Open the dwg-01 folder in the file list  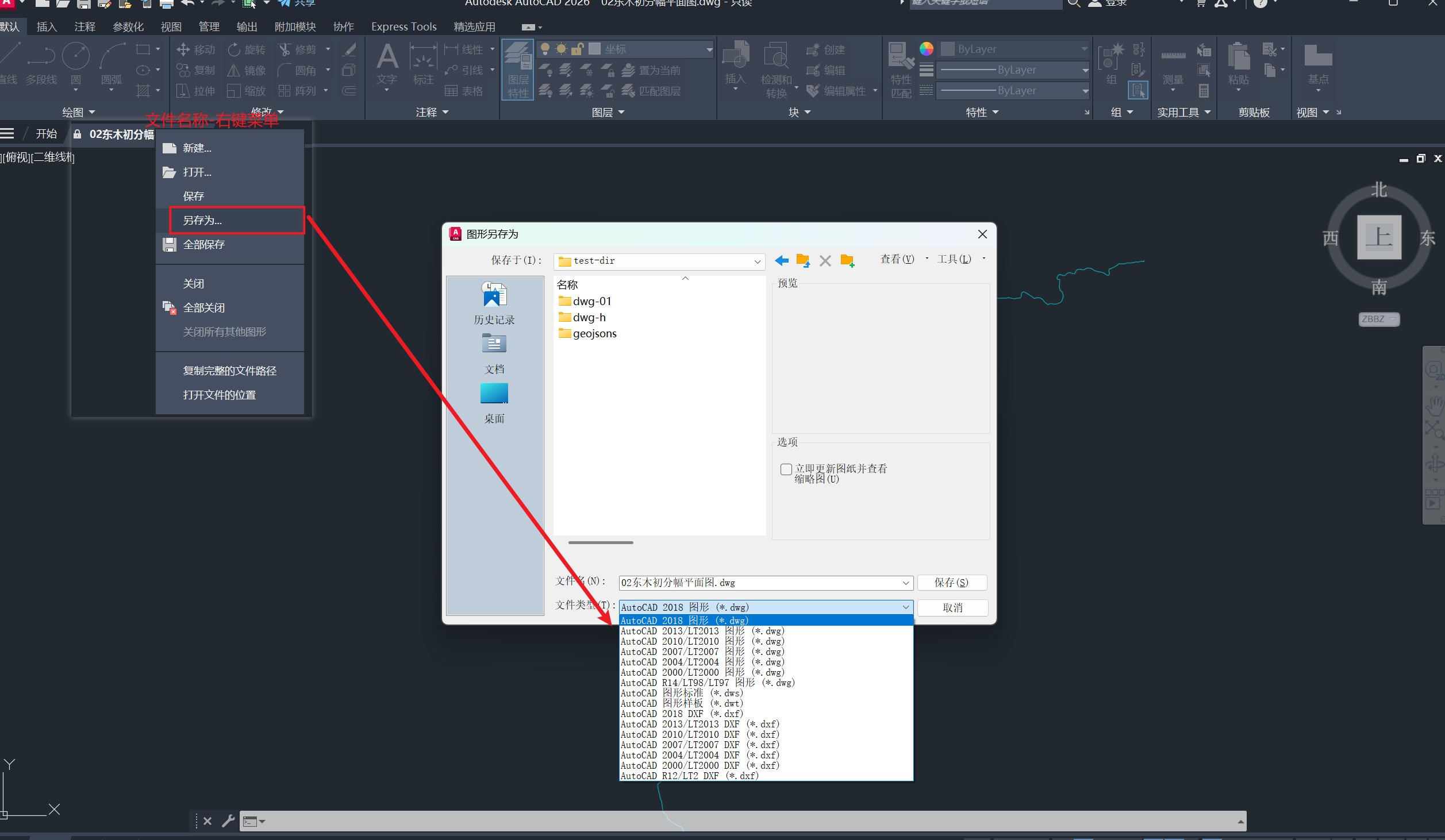coord(591,301)
